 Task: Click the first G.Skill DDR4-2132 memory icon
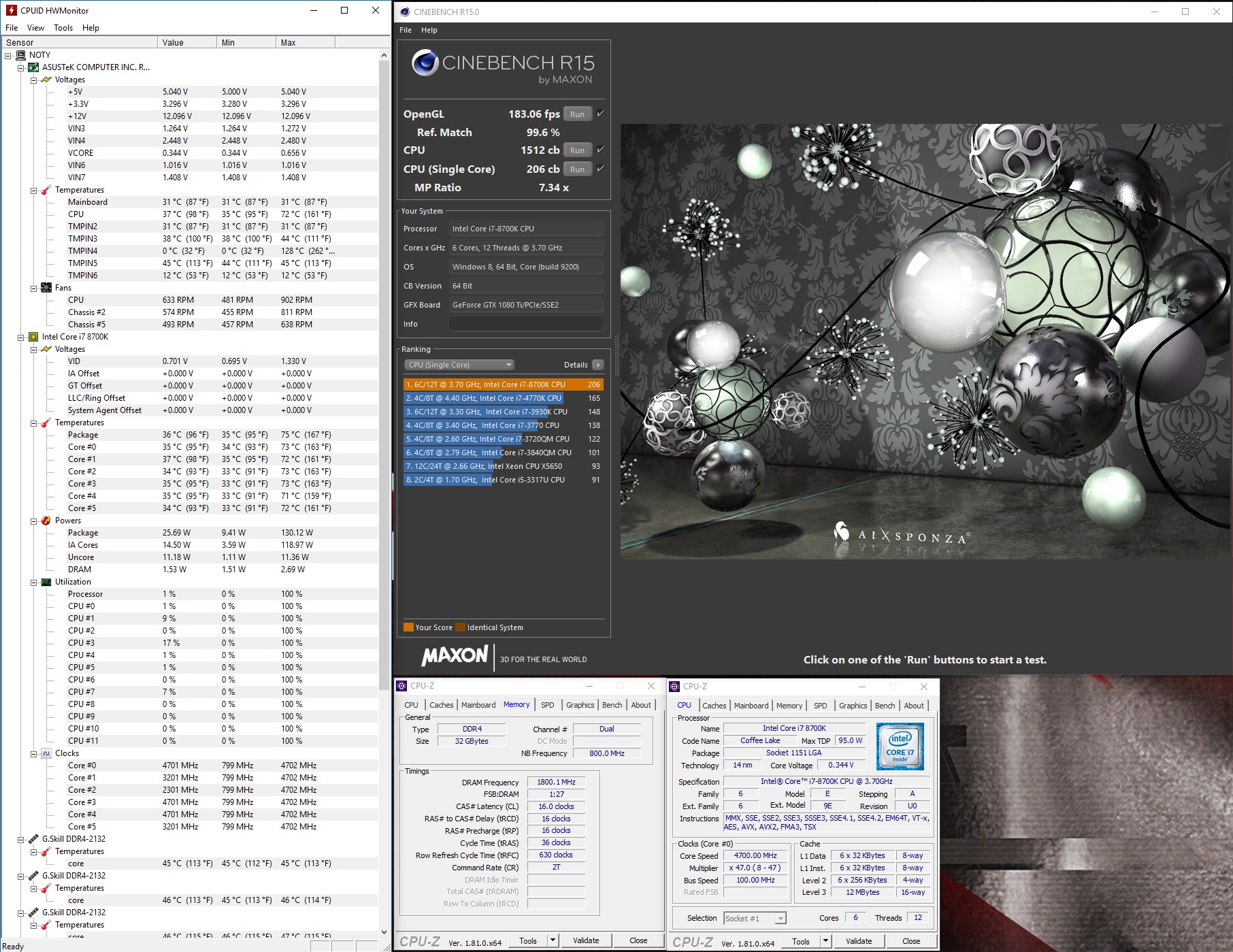[x=33, y=839]
